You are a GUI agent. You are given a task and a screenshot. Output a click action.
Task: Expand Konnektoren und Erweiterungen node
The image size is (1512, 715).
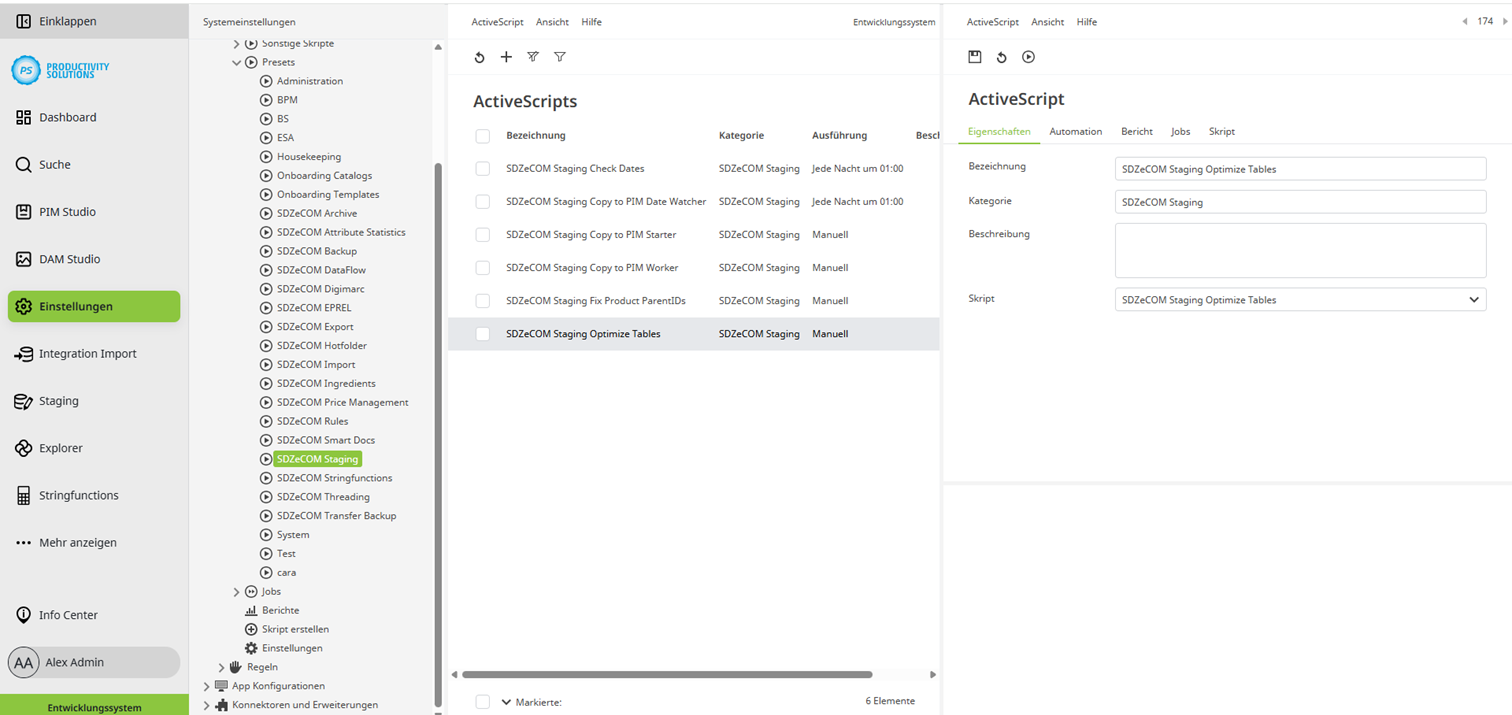(207, 705)
